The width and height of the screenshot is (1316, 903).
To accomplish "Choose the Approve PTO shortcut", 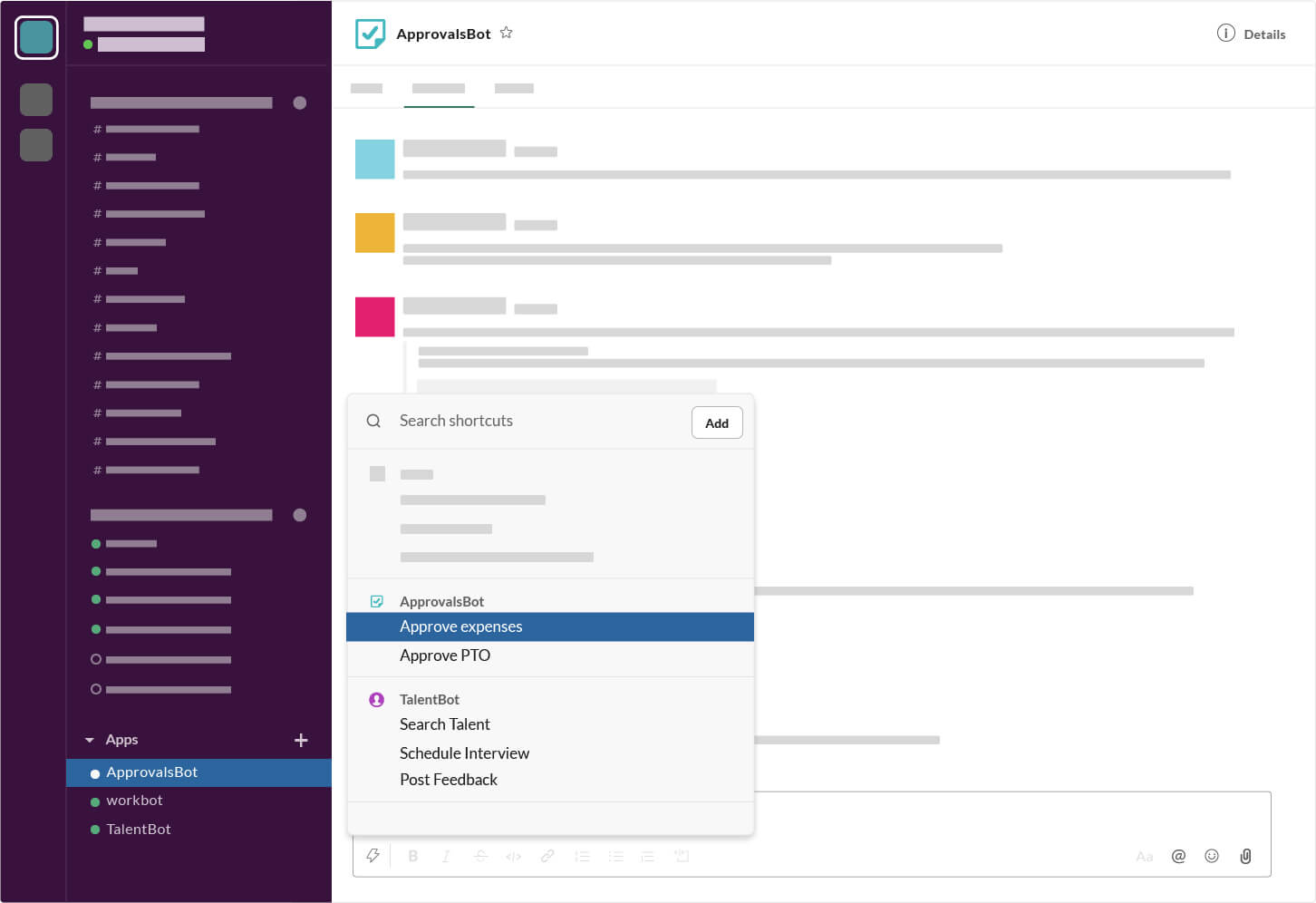I will pos(444,655).
